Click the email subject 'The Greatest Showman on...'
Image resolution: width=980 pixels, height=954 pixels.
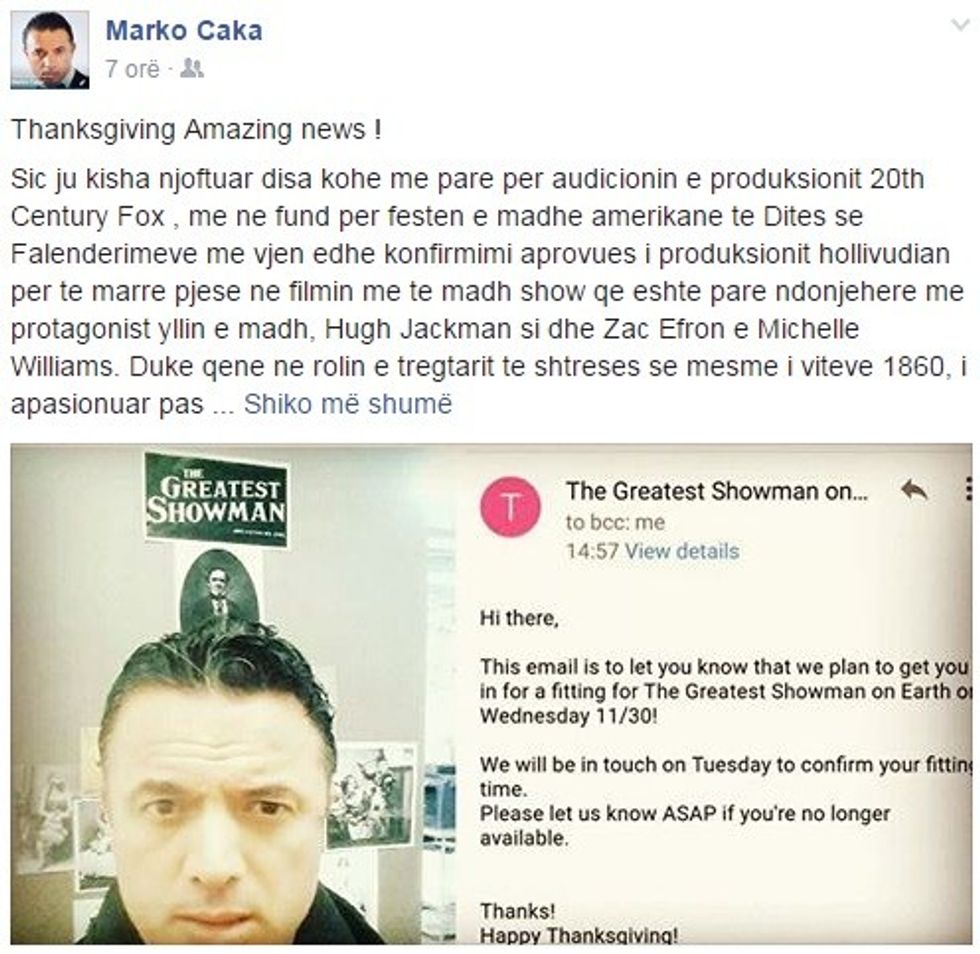[717, 491]
